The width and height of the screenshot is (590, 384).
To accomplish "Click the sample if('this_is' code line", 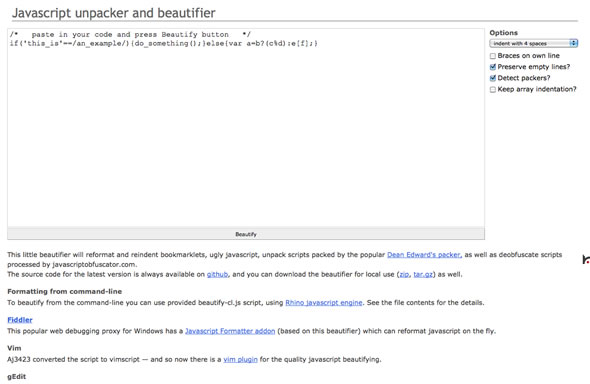I will pos(164,43).
